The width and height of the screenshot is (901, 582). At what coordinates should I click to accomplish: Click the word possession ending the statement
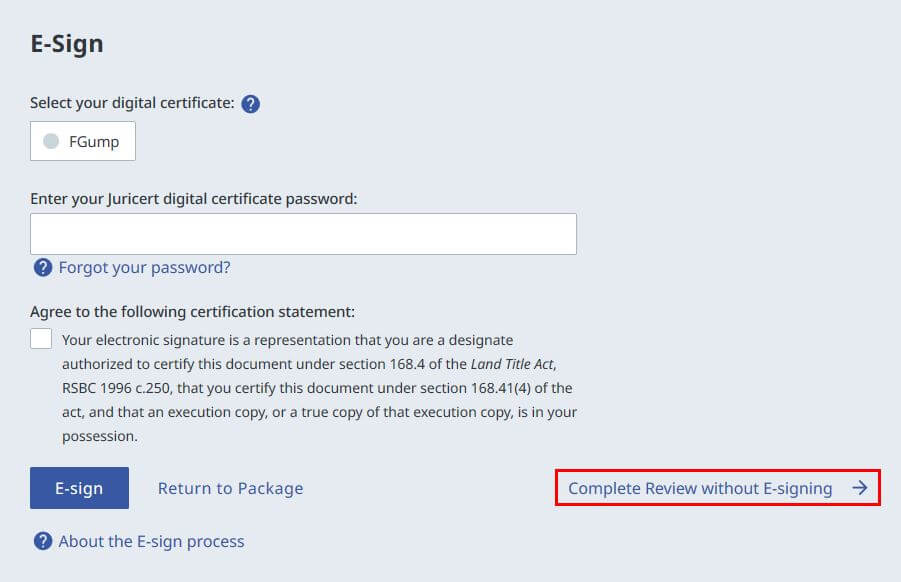point(98,436)
